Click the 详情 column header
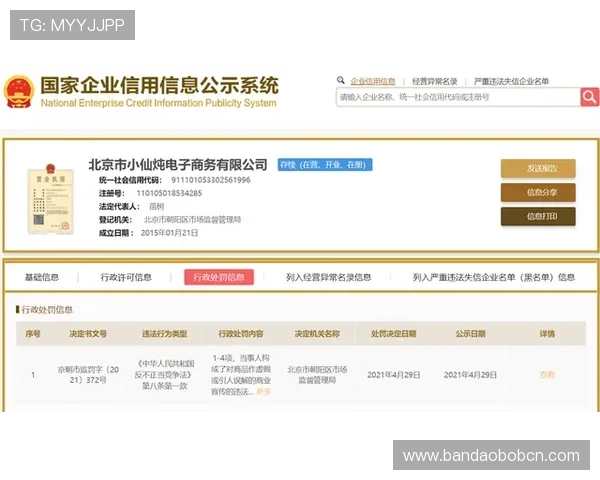The height and width of the screenshot is (480, 600). (x=547, y=334)
